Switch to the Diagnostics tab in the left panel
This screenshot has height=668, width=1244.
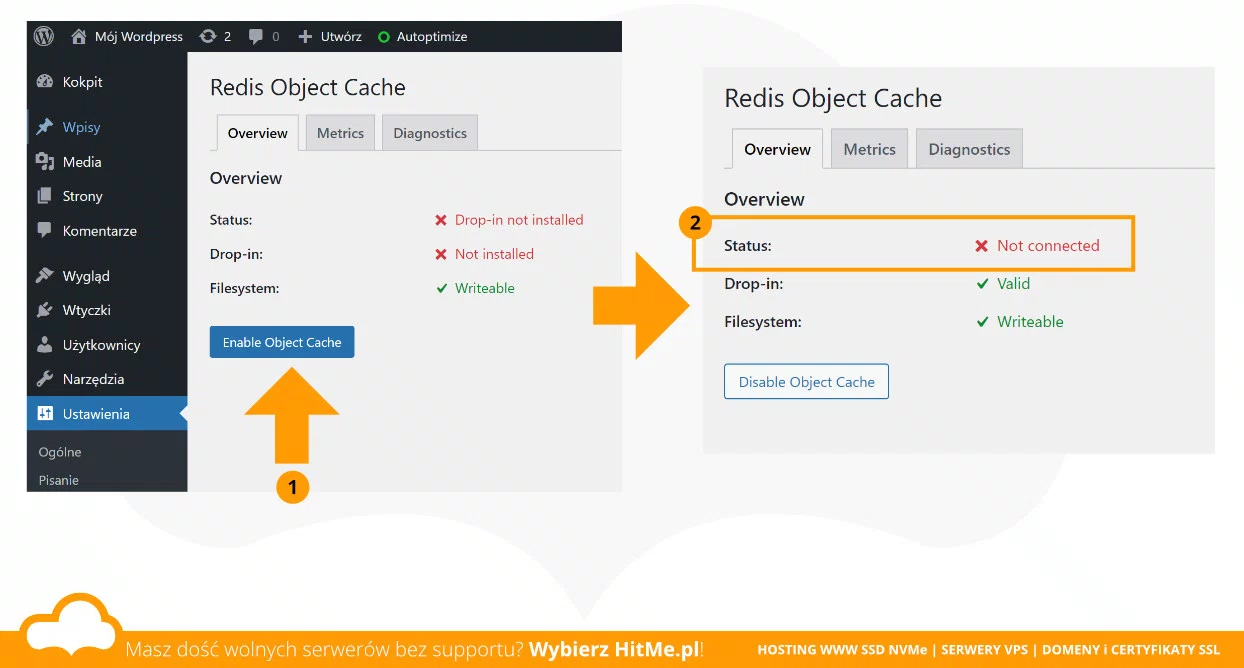430,133
